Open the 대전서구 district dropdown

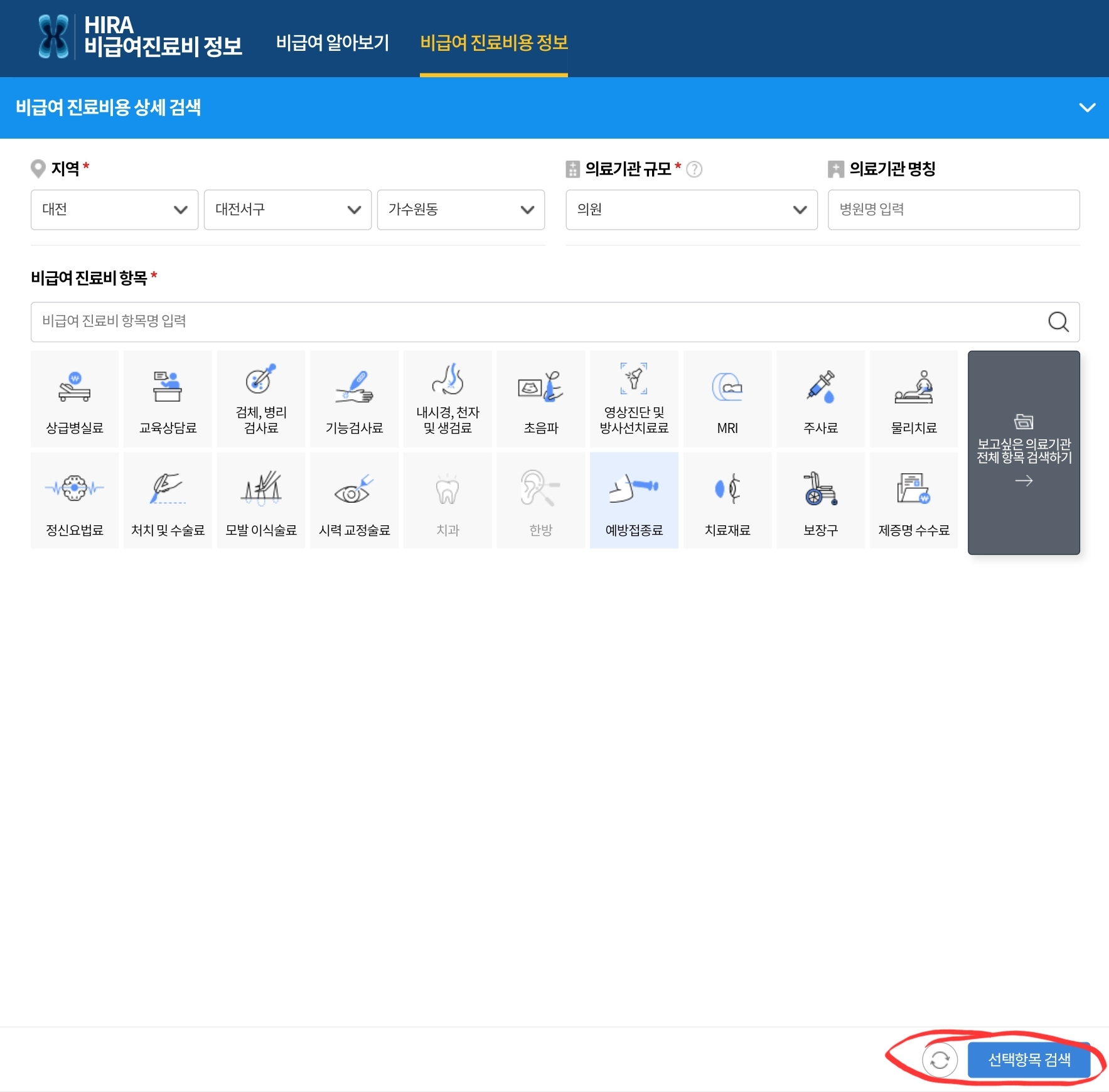pos(287,210)
